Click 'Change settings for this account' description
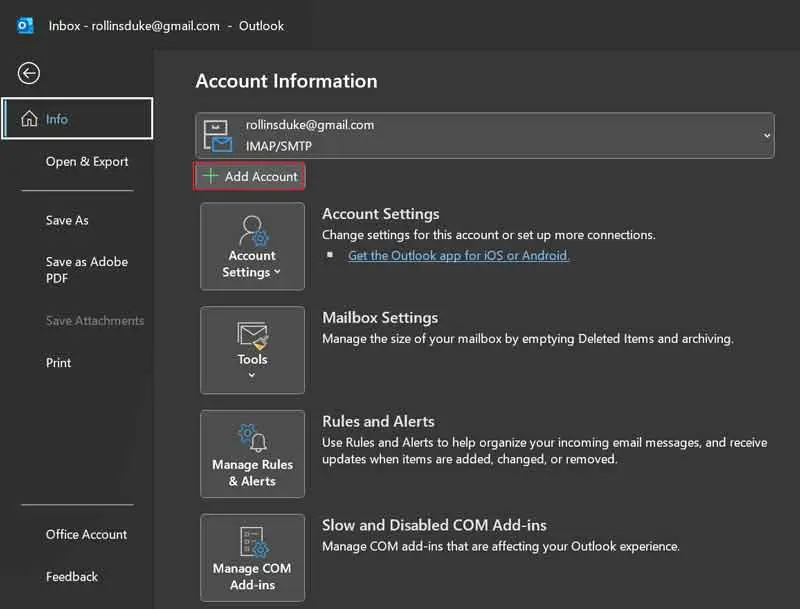The image size is (800, 609). coord(488,235)
